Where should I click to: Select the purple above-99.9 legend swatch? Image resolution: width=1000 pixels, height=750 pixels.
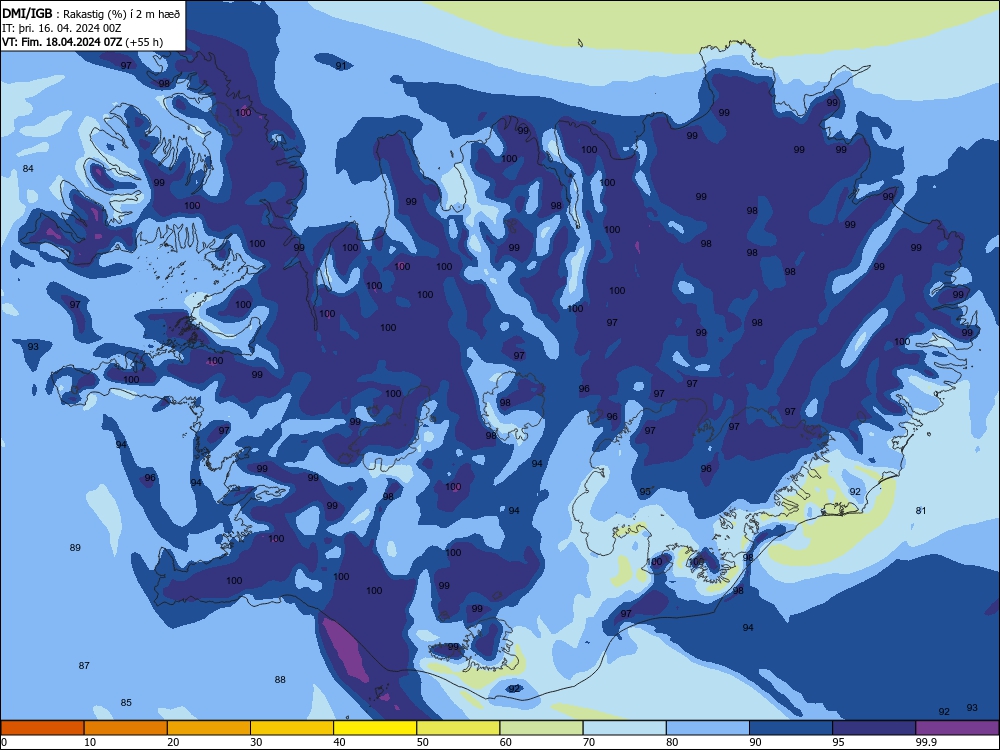pyautogui.click(x=957, y=728)
